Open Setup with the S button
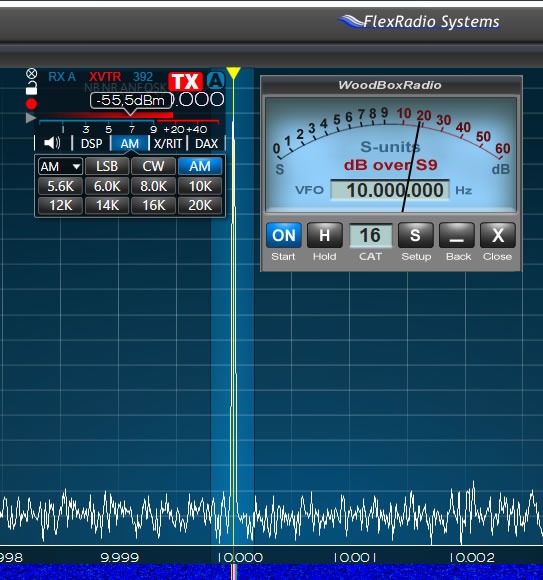Screen dimensions: 543x580 (415, 235)
